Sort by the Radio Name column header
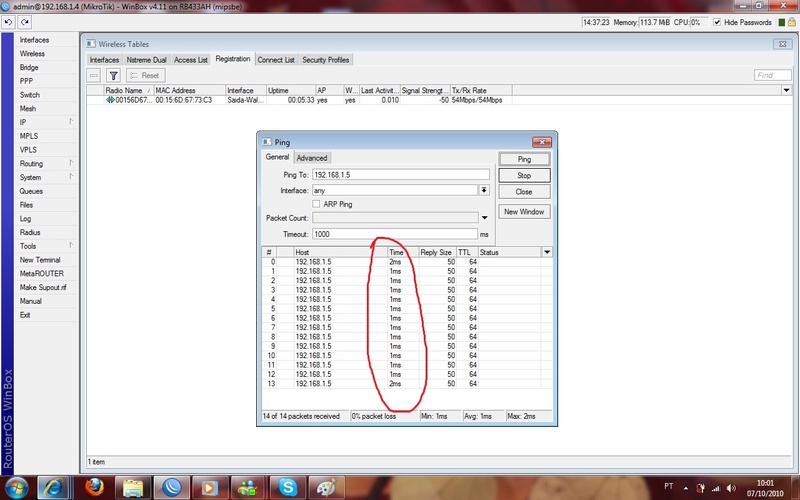The width and height of the screenshot is (800, 500). tap(129, 90)
